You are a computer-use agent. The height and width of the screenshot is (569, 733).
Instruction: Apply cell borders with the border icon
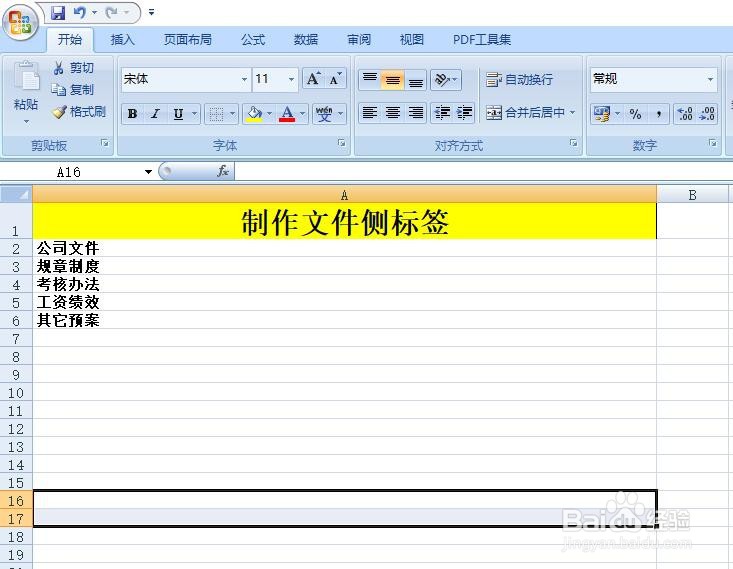[216, 114]
